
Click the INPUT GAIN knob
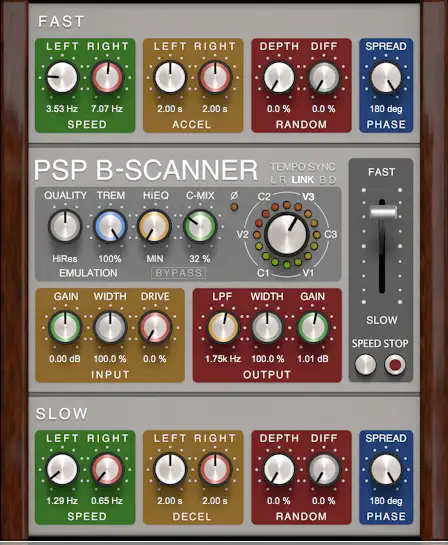pyautogui.click(x=65, y=327)
